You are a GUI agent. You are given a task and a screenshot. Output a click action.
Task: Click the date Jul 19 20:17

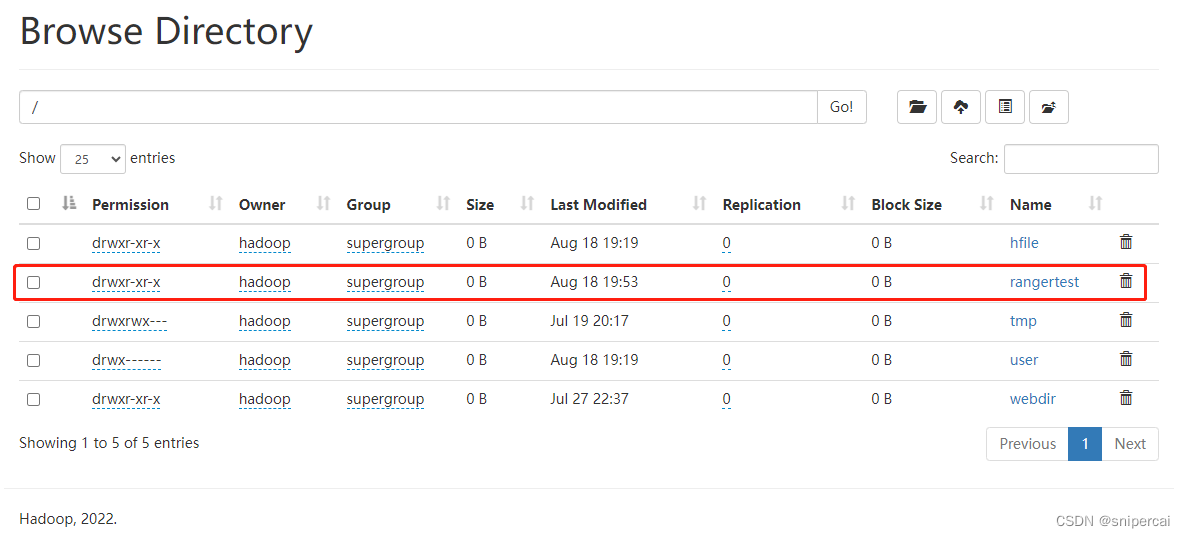[589, 321]
